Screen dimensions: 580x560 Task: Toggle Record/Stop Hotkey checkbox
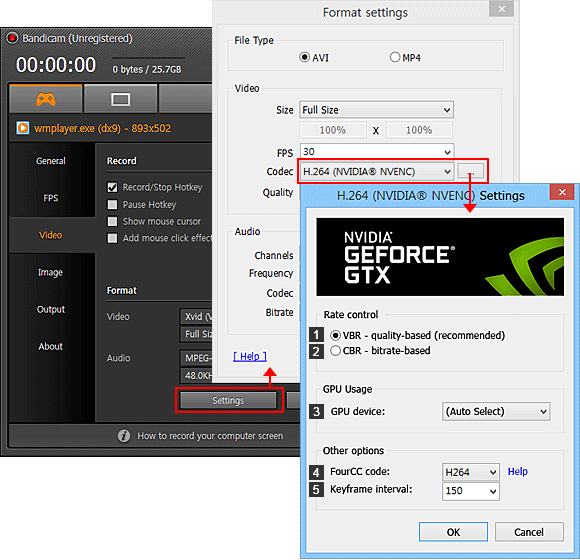(112, 187)
